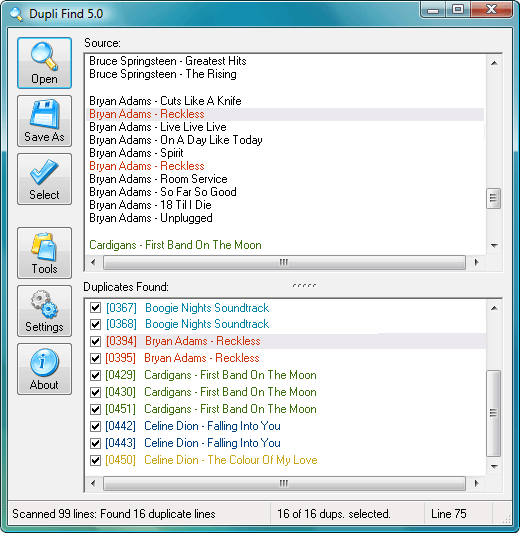The image size is (520, 533).
Task: Toggle checkbox for [0394] Bryan Adams - Reckless
Action: pyautogui.click(x=96, y=341)
